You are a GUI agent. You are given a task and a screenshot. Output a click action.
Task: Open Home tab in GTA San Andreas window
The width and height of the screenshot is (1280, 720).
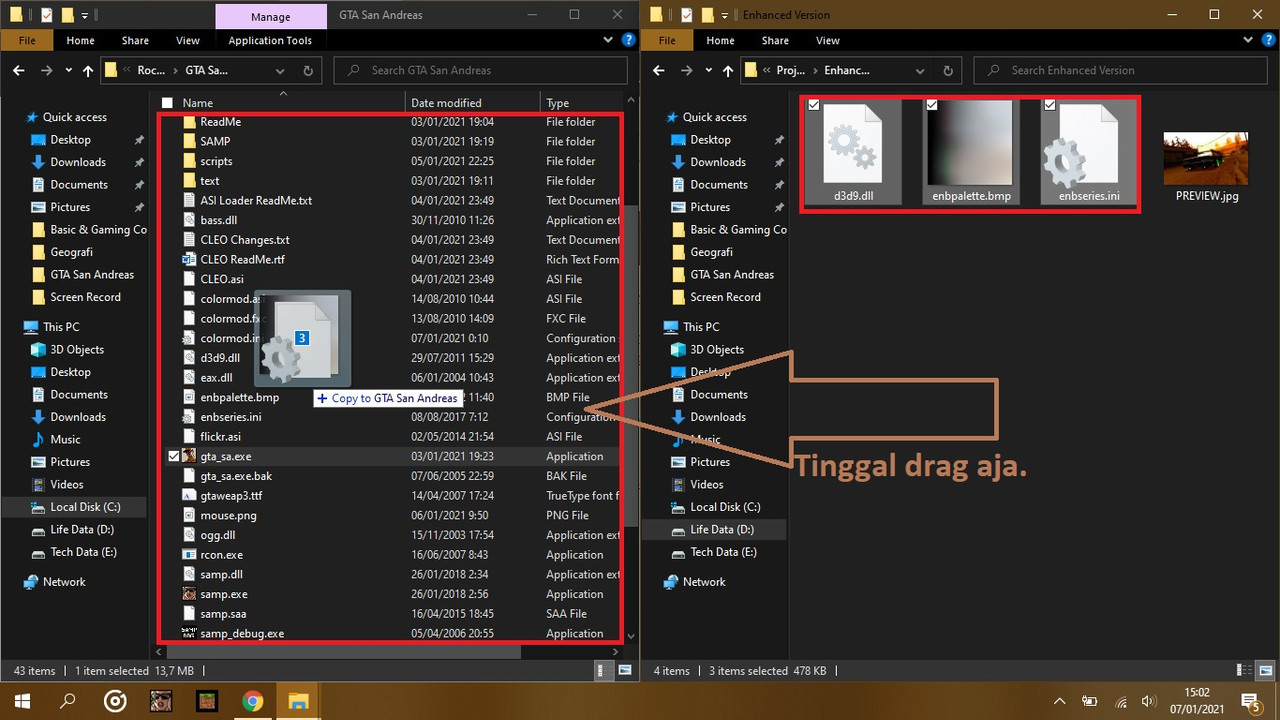(80, 41)
